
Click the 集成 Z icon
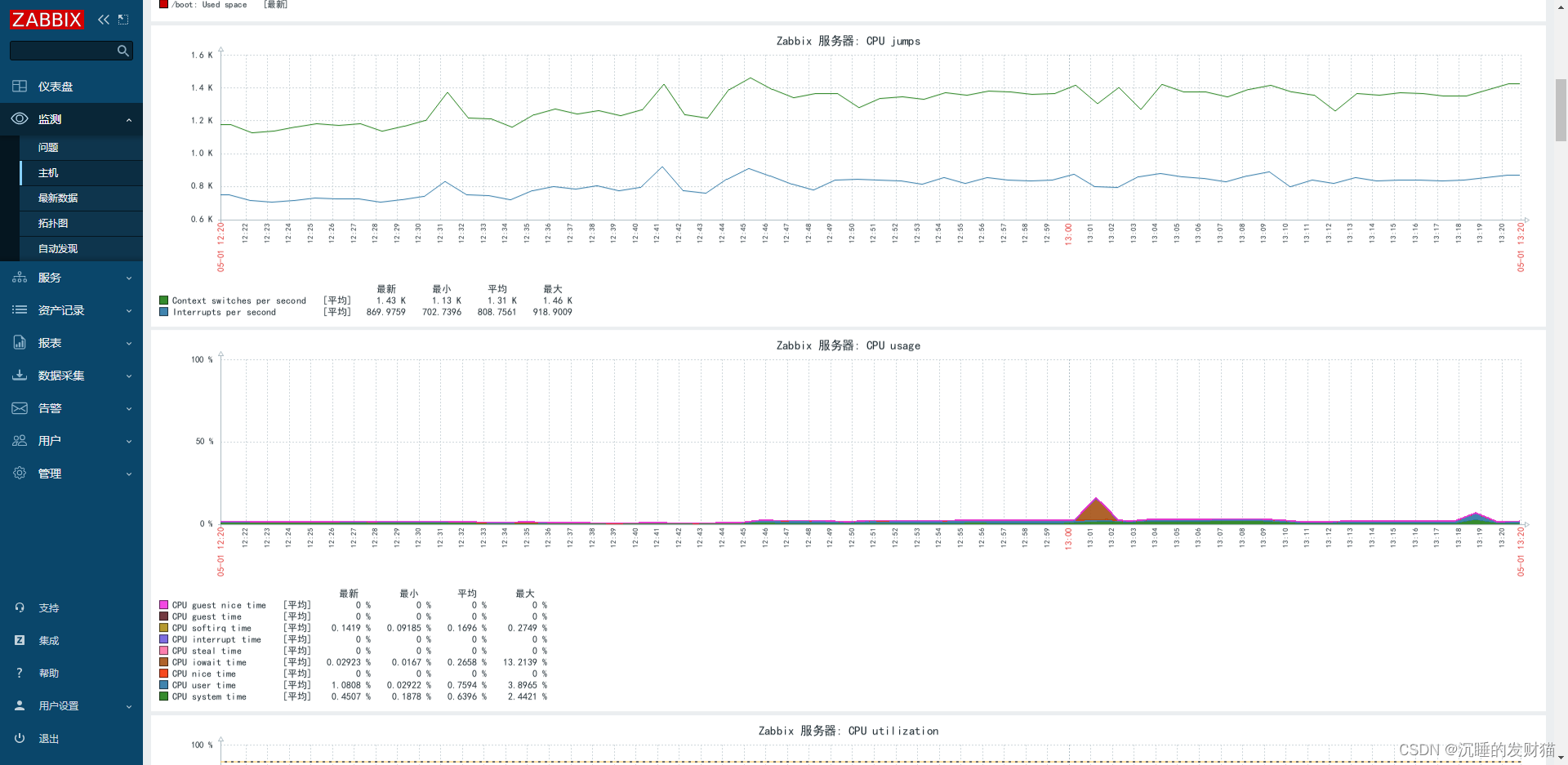20,640
